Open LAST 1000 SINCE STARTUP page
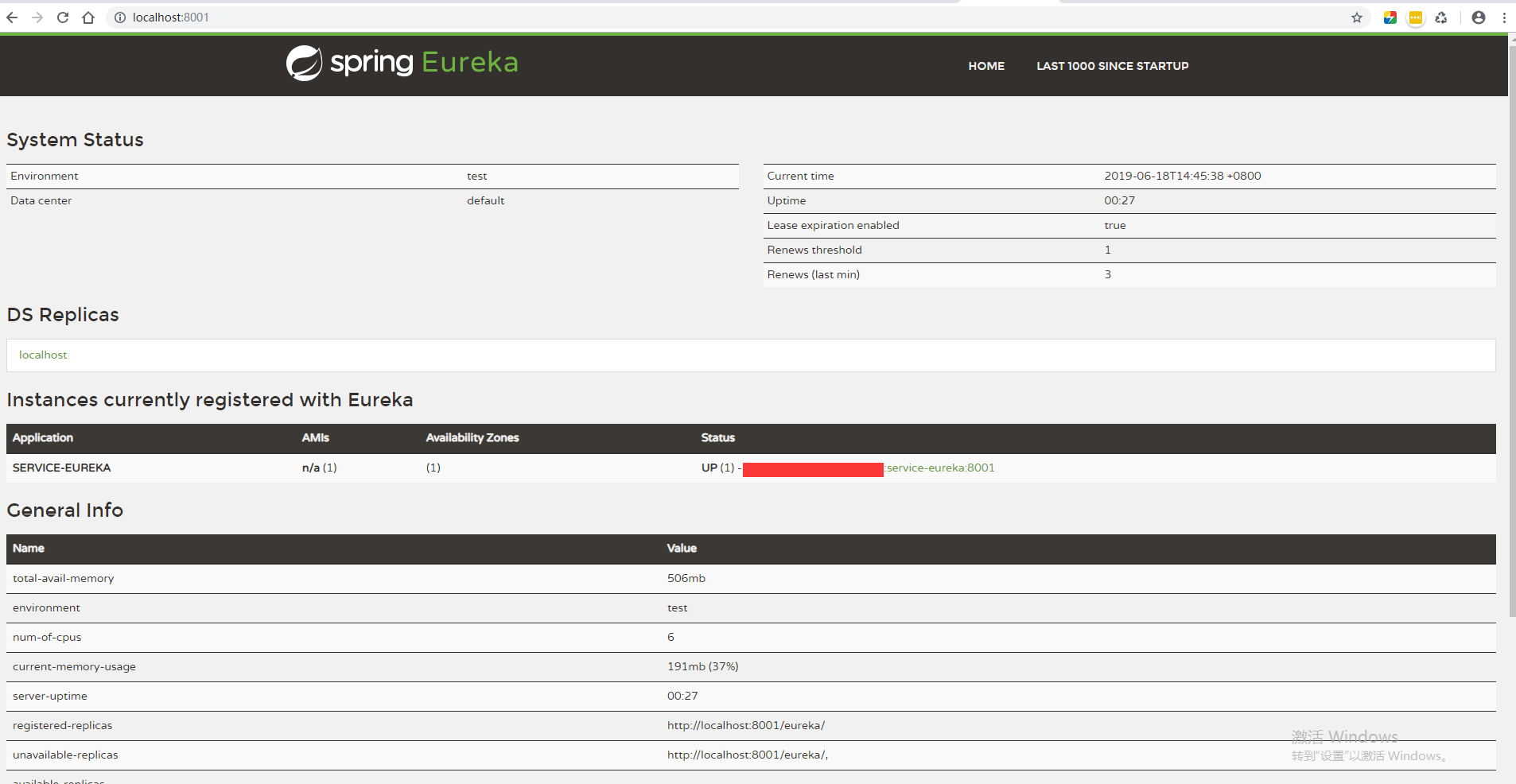This screenshot has width=1516, height=784. (x=1113, y=66)
